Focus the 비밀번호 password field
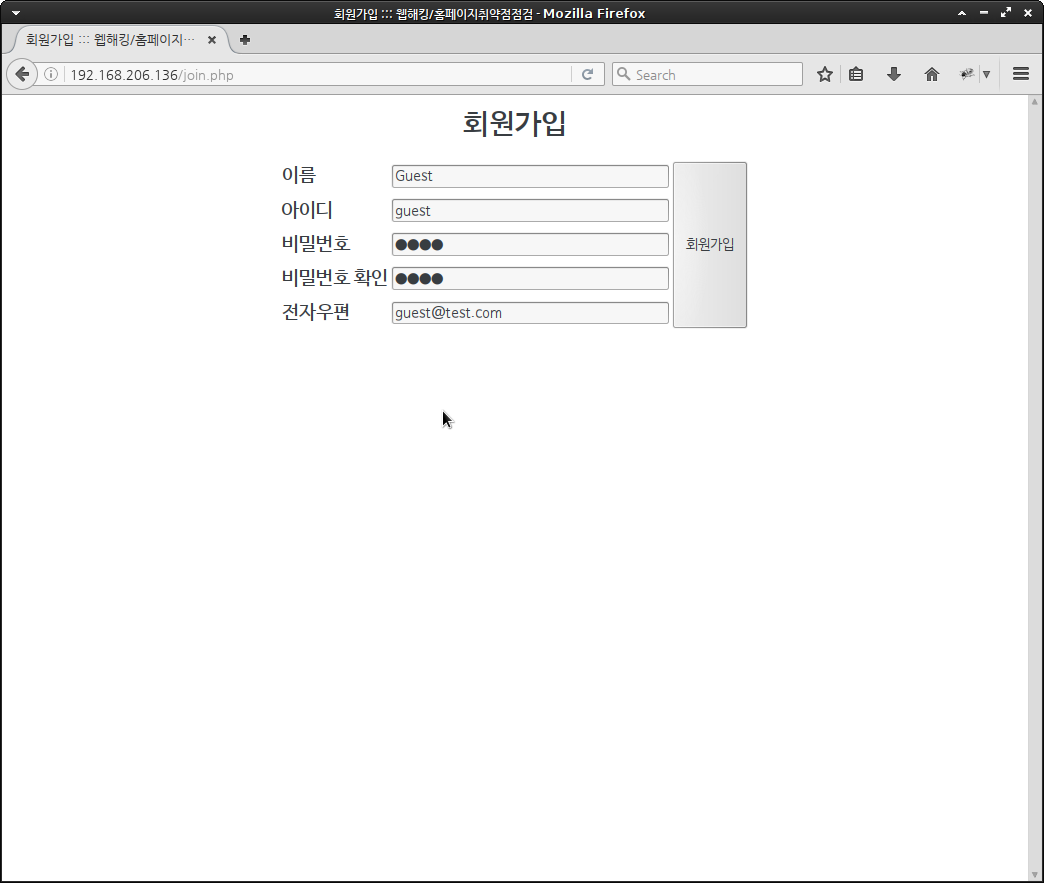Image resolution: width=1044 pixels, height=883 pixels. click(530, 244)
